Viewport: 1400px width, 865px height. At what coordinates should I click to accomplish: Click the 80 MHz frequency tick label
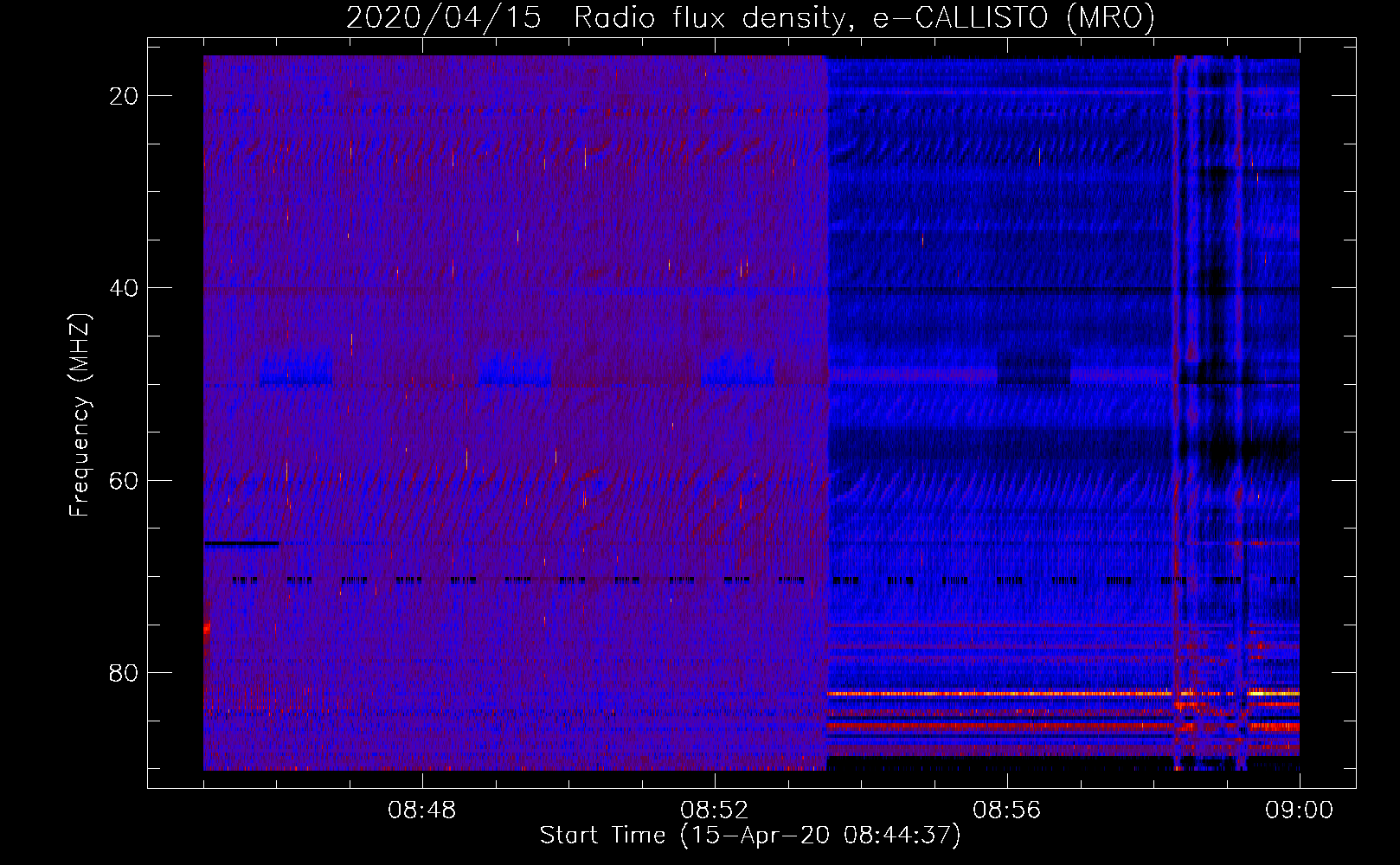coord(124,672)
